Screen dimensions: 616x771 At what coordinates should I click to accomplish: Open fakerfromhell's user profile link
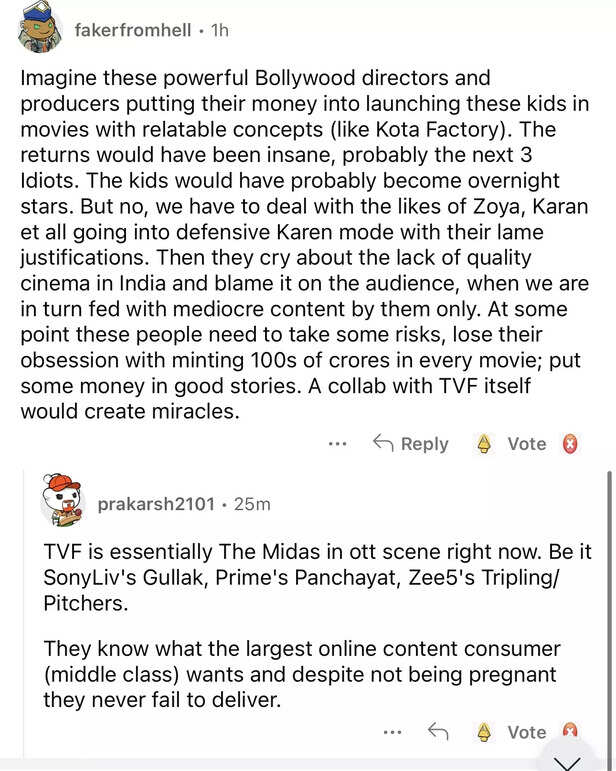[x=132, y=30]
